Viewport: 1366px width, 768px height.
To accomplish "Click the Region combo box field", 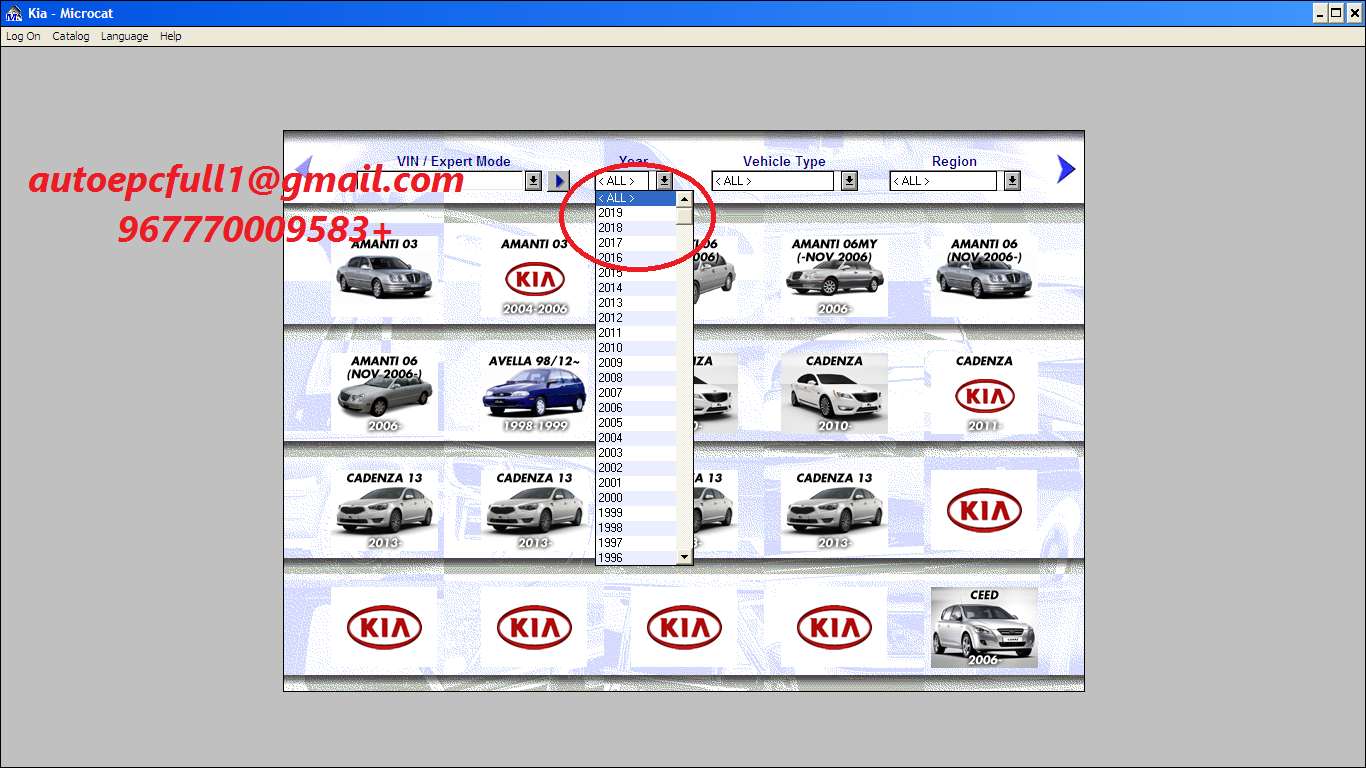I will coord(943,181).
